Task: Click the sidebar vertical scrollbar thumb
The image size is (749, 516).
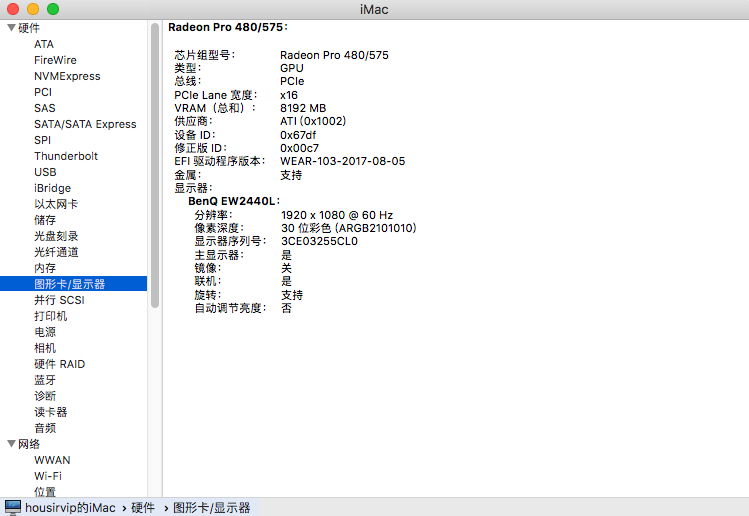Action: tap(155, 166)
